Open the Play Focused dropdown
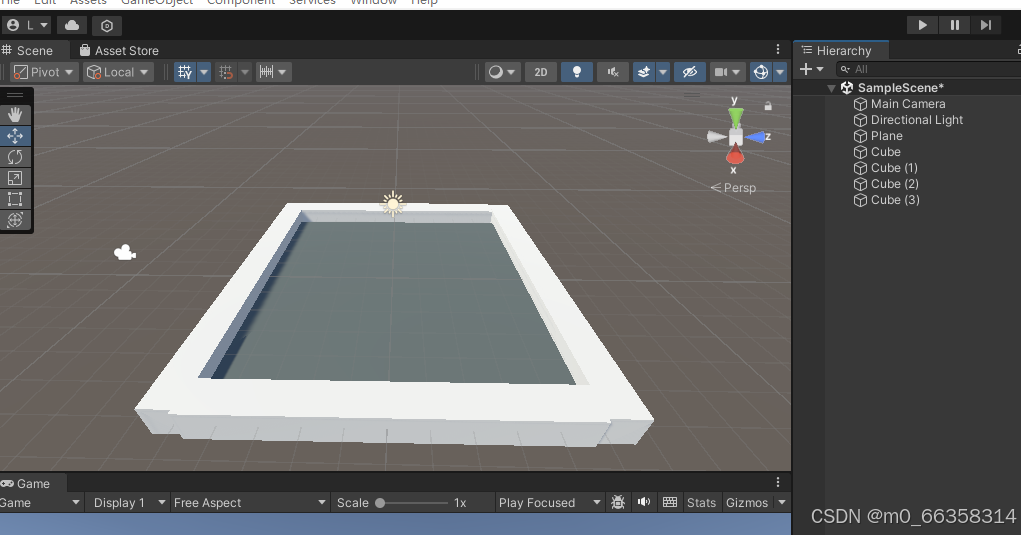This screenshot has width=1021, height=535. [x=548, y=502]
